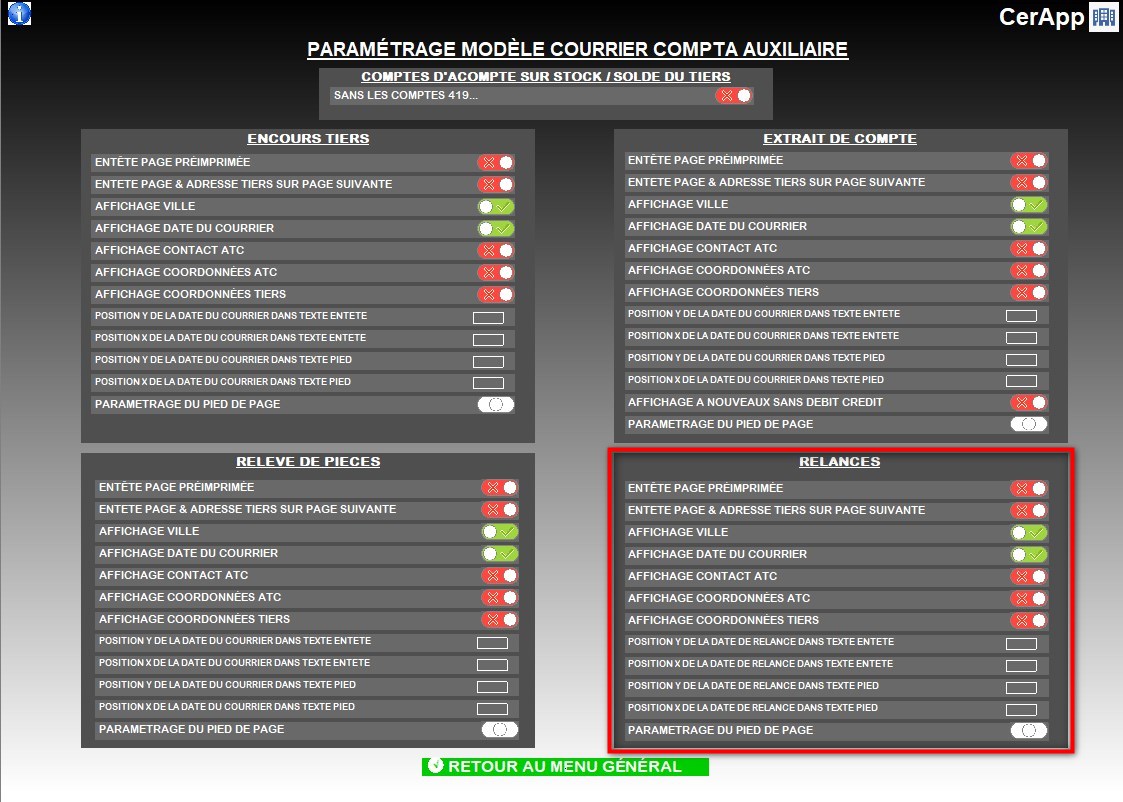Click Retour au Menu Général button

(x=565, y=767)
